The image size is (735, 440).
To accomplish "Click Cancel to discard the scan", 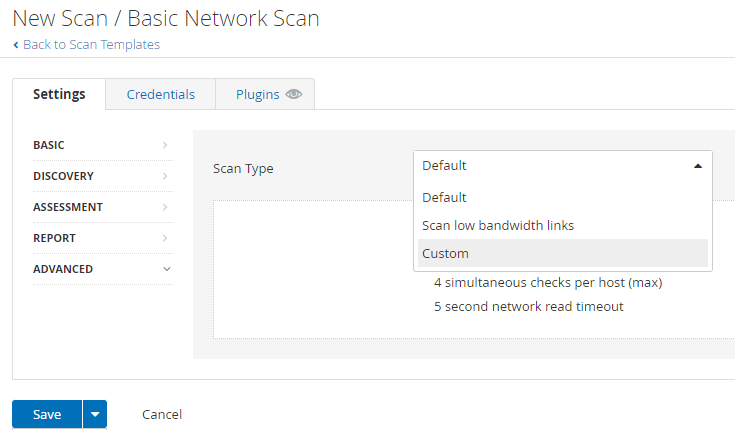I will [x=162, y=414].
